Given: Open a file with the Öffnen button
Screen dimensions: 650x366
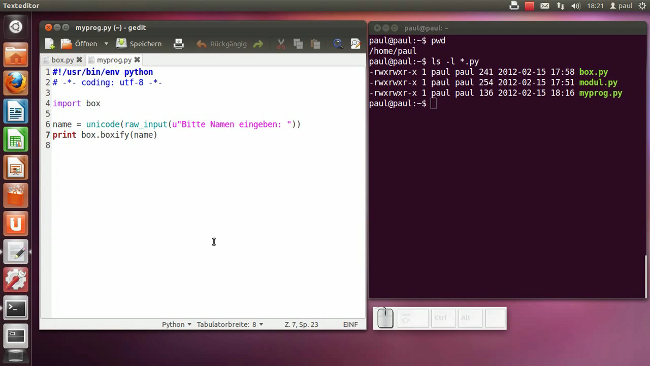Looking at the screenshot, I should point(79,44).
